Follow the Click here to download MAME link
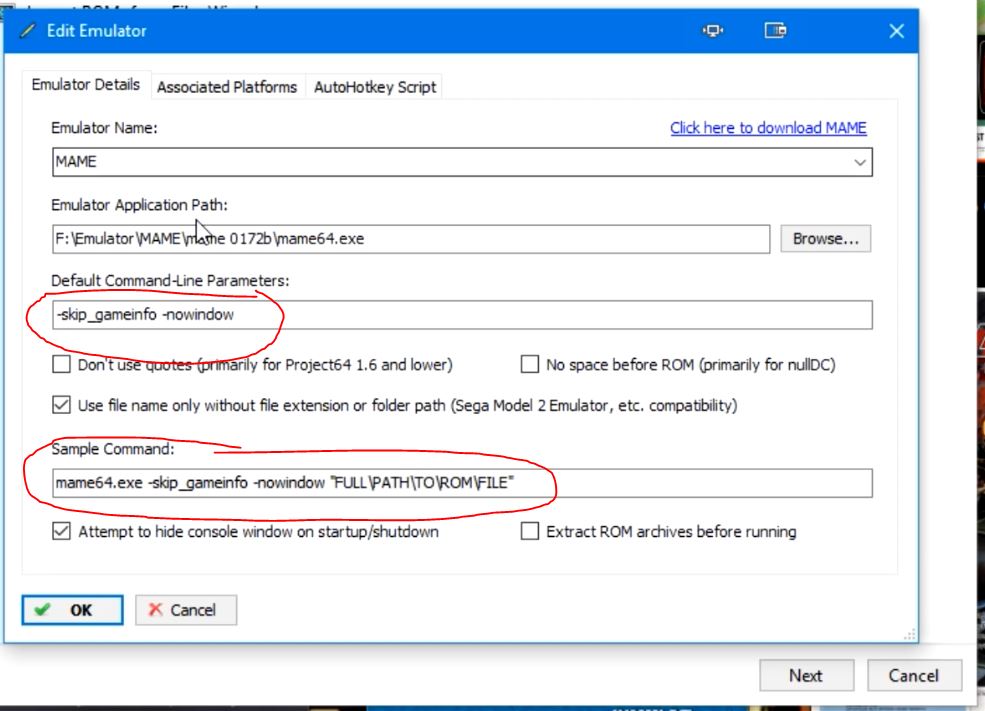The image size is (985, 711). click(768, 128)
